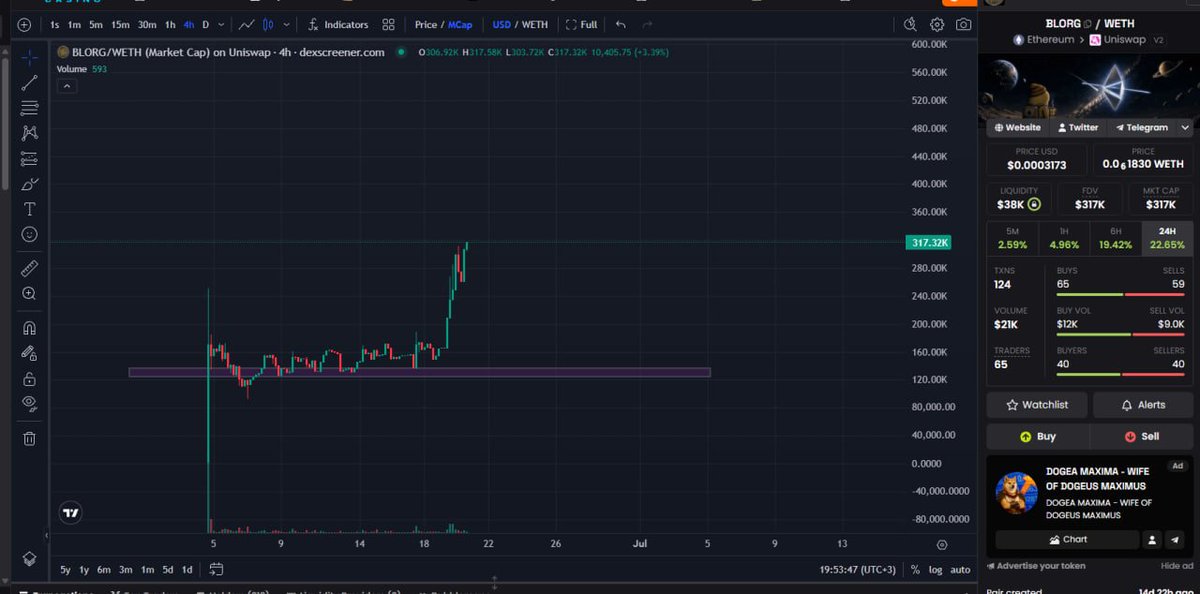Open the Alerts button

(x=1143, y=405)
